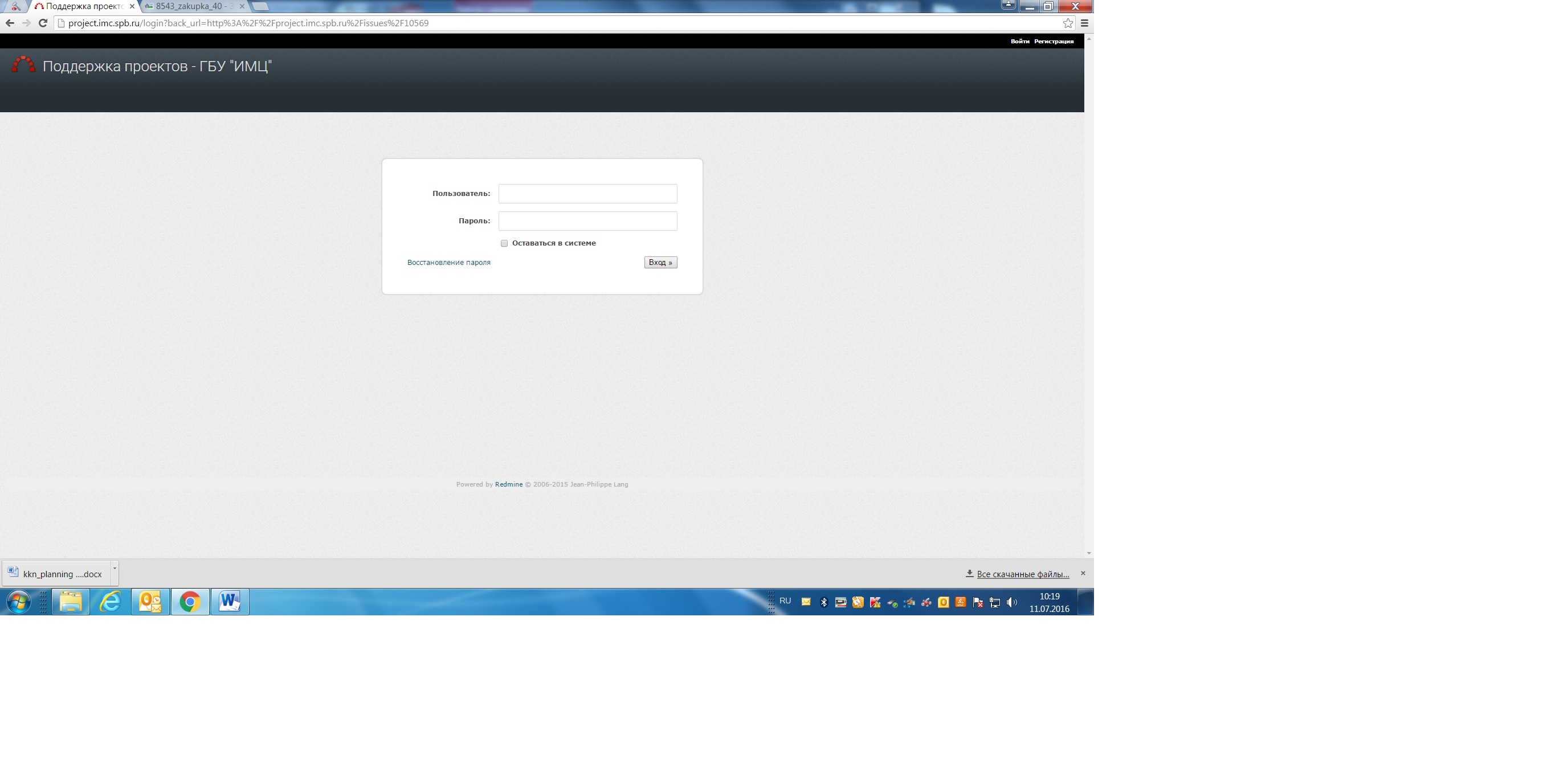The height and width of the screenshot is (784, 1543).
Task: Click the page scrollbar down arrow
Action: click(x=1089, y=553)
